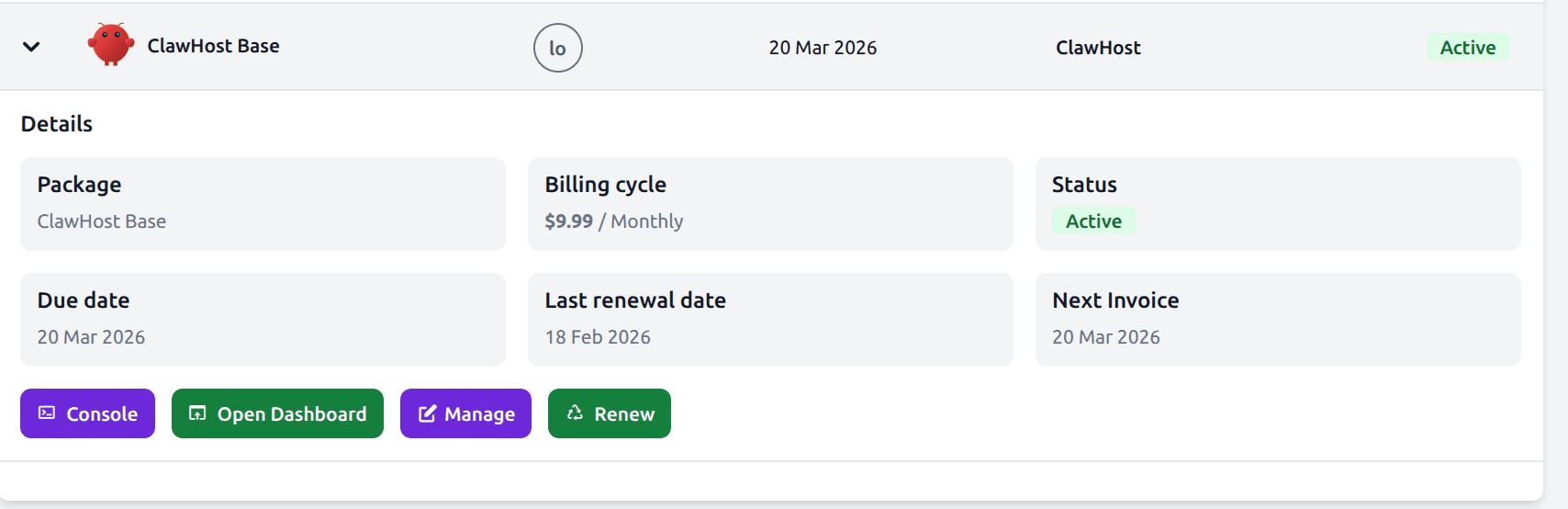Click the ClawHost Base service name in header row
1568x509 pixels.
(213, 46)
